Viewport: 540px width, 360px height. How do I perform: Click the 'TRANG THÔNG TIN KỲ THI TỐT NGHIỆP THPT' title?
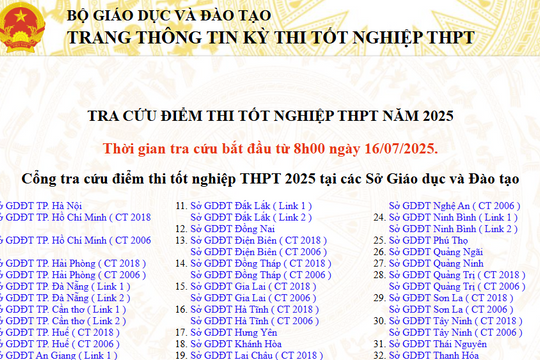271,38
